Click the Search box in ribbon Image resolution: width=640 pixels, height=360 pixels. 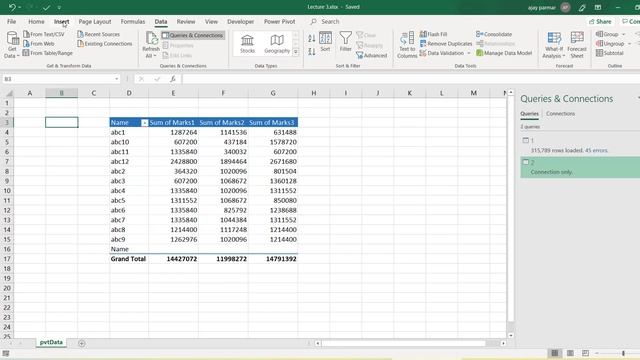click(330, 22)
